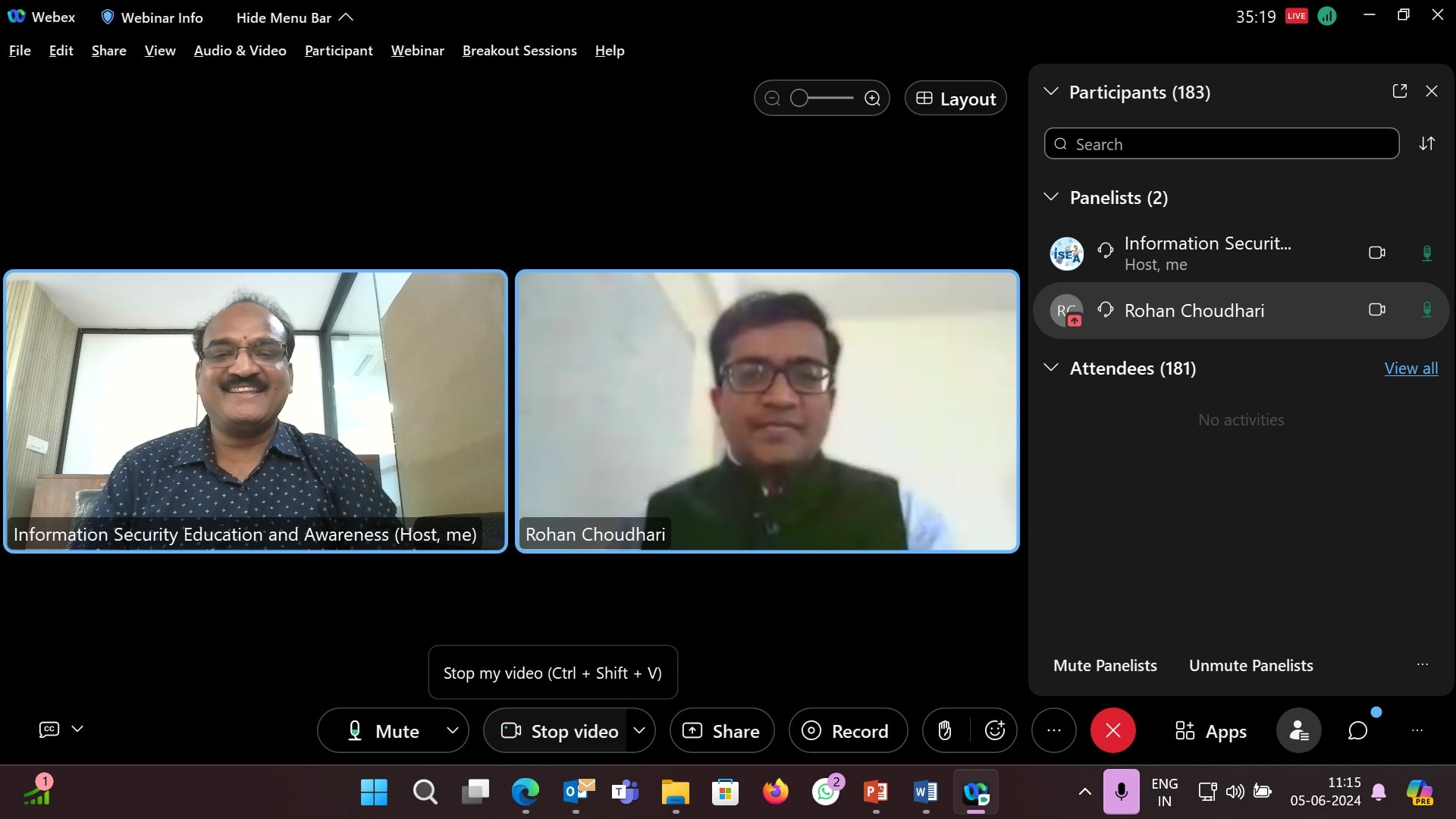Pop out the Participants panel
1456x819 pixels.
[1400, 91]
